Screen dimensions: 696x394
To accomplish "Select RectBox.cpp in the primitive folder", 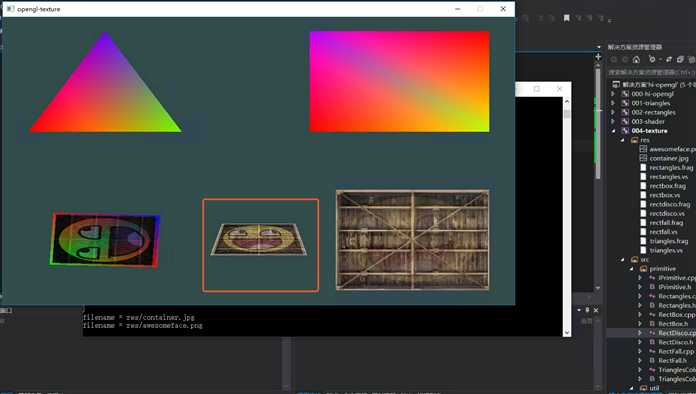I will pyautogui.click(x=676, y=315).
